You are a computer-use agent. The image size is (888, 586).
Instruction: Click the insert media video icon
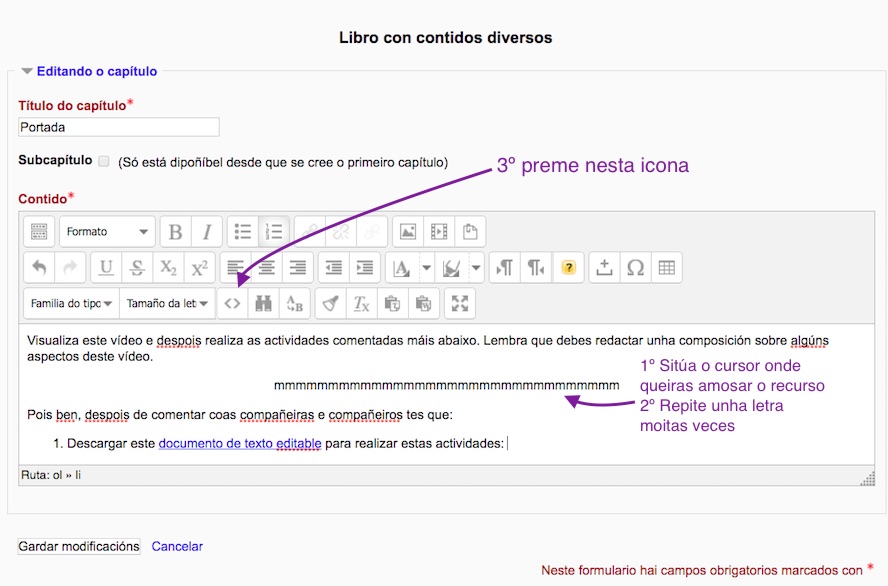(438, 232)
